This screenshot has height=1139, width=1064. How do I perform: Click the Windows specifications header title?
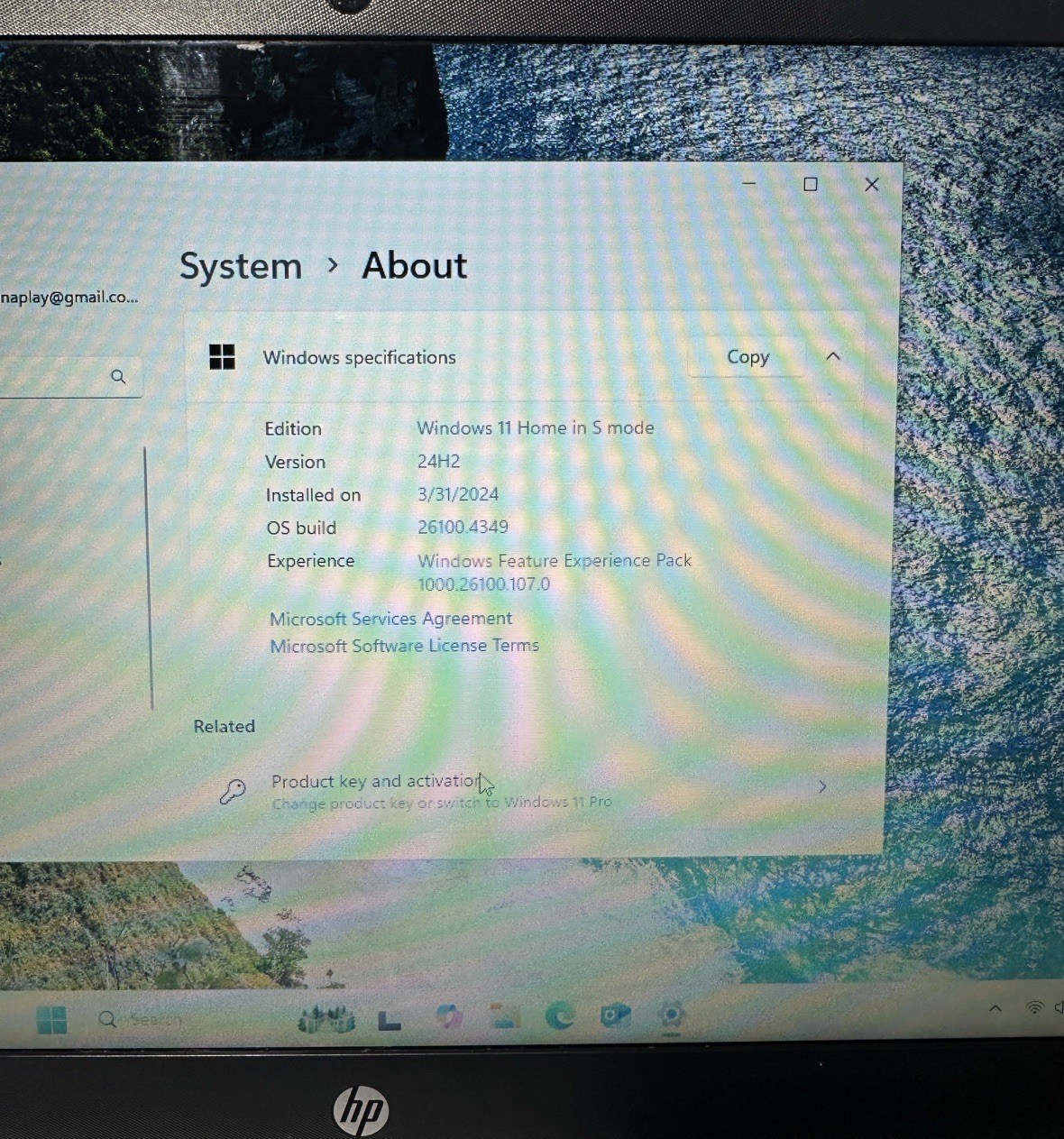360,357
